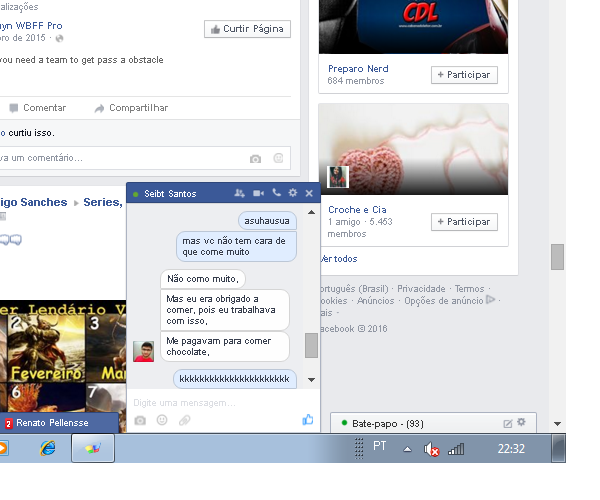Open the emoji picker in the comment box
Screen dimensions: 600x500
pyautogui.click(x=278, y=158)
